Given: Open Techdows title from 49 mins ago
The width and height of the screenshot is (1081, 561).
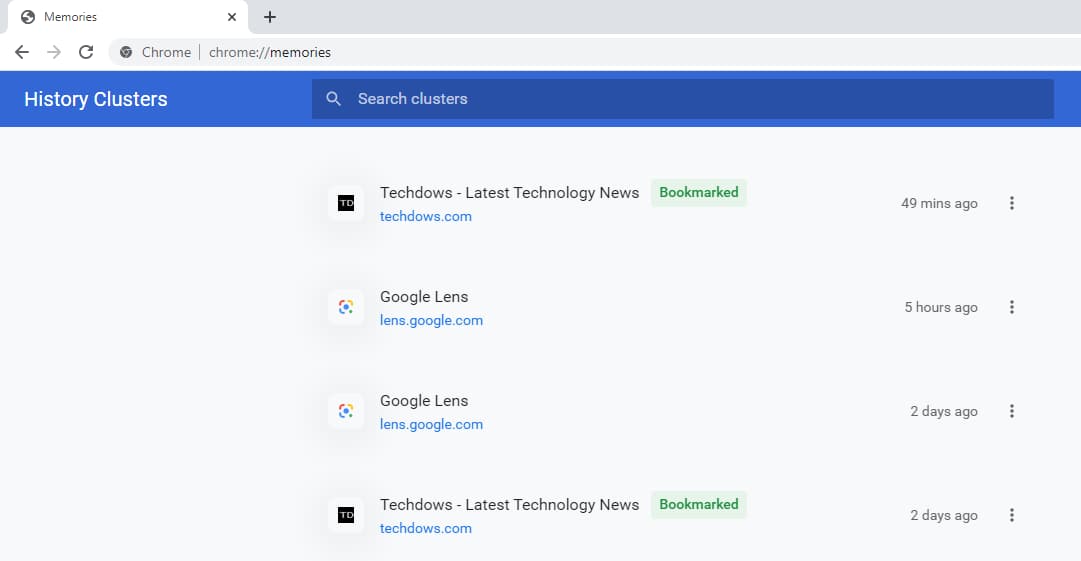Looking at the screenshot, I should pyautogui.click(x=509, y=193).
